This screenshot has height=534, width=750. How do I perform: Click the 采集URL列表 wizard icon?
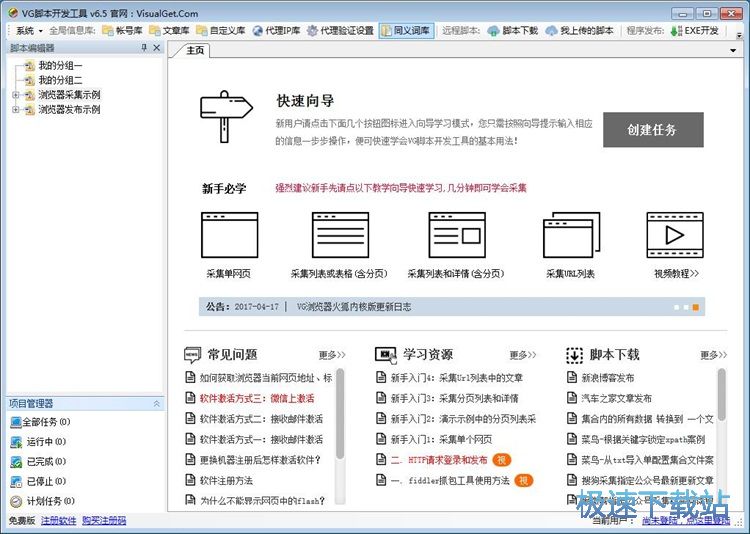[572, 235]
